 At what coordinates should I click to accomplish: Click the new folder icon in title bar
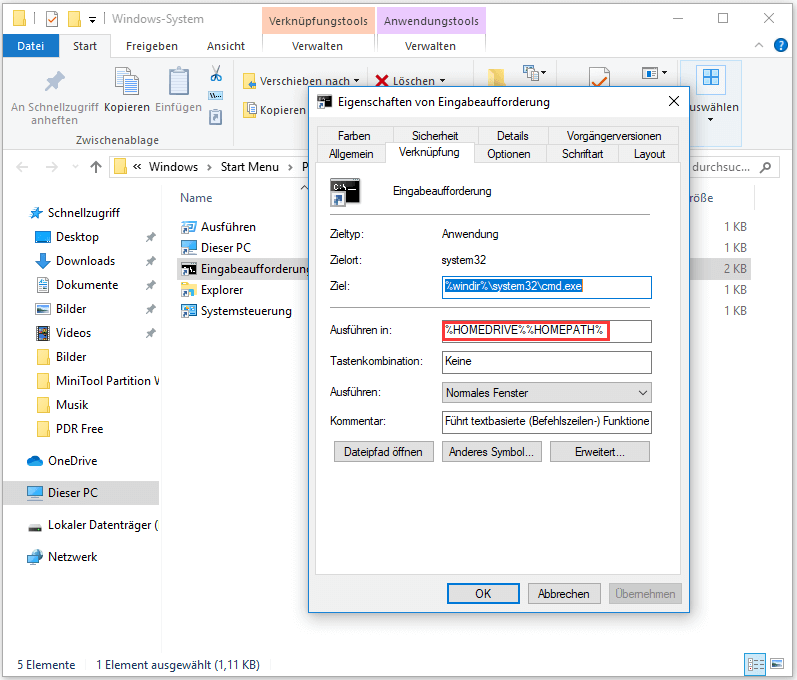point(74,19)
